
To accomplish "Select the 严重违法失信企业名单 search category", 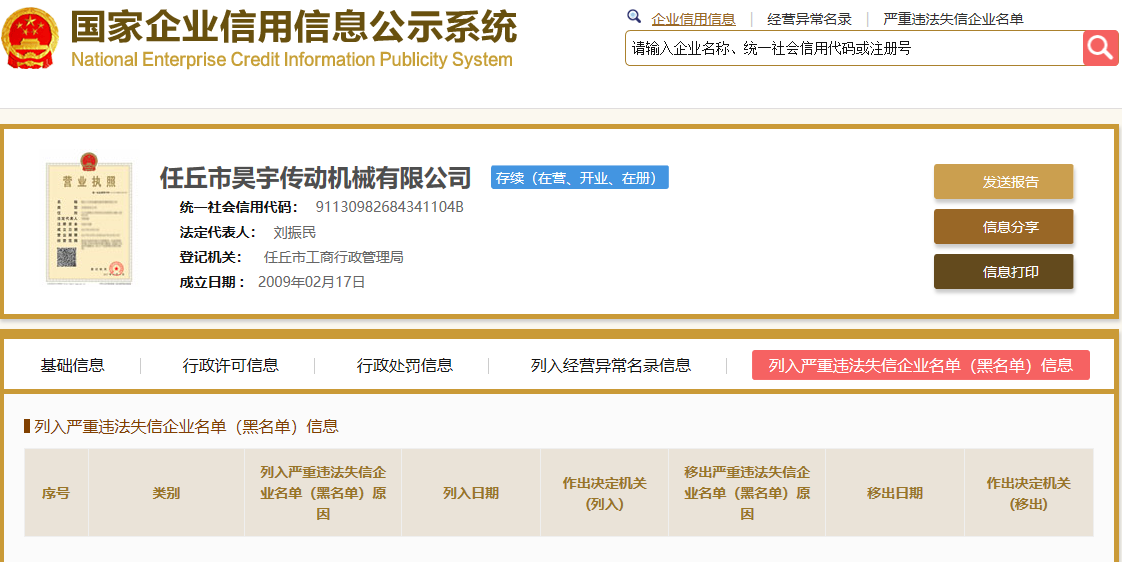I will 953,19.
